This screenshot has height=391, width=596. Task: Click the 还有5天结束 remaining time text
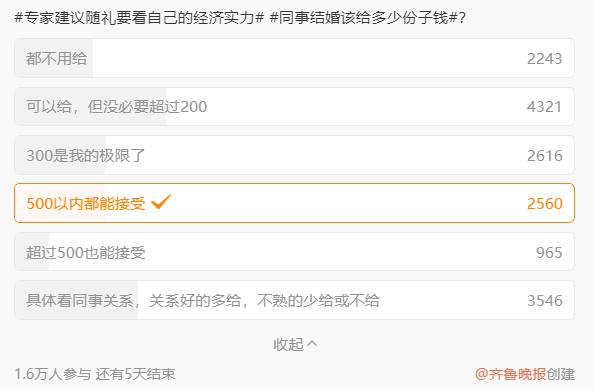[x=135, y=374]
